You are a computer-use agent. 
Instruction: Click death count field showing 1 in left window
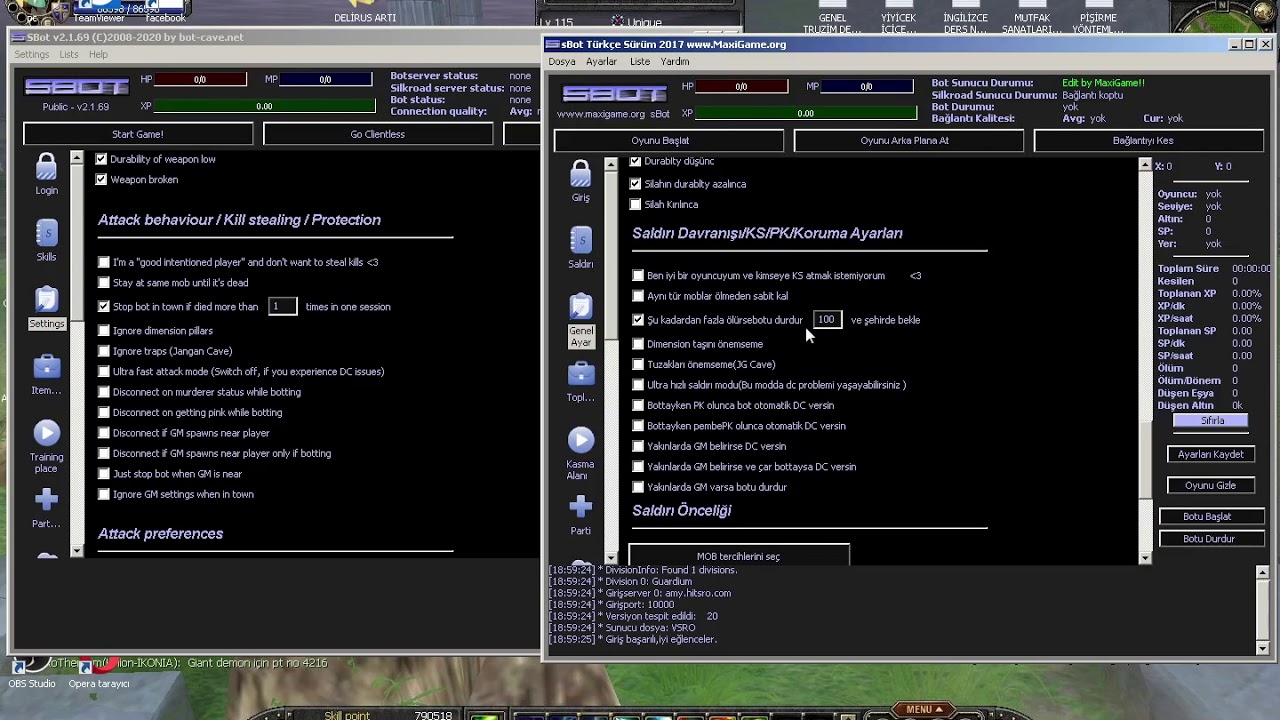(283, 306)
